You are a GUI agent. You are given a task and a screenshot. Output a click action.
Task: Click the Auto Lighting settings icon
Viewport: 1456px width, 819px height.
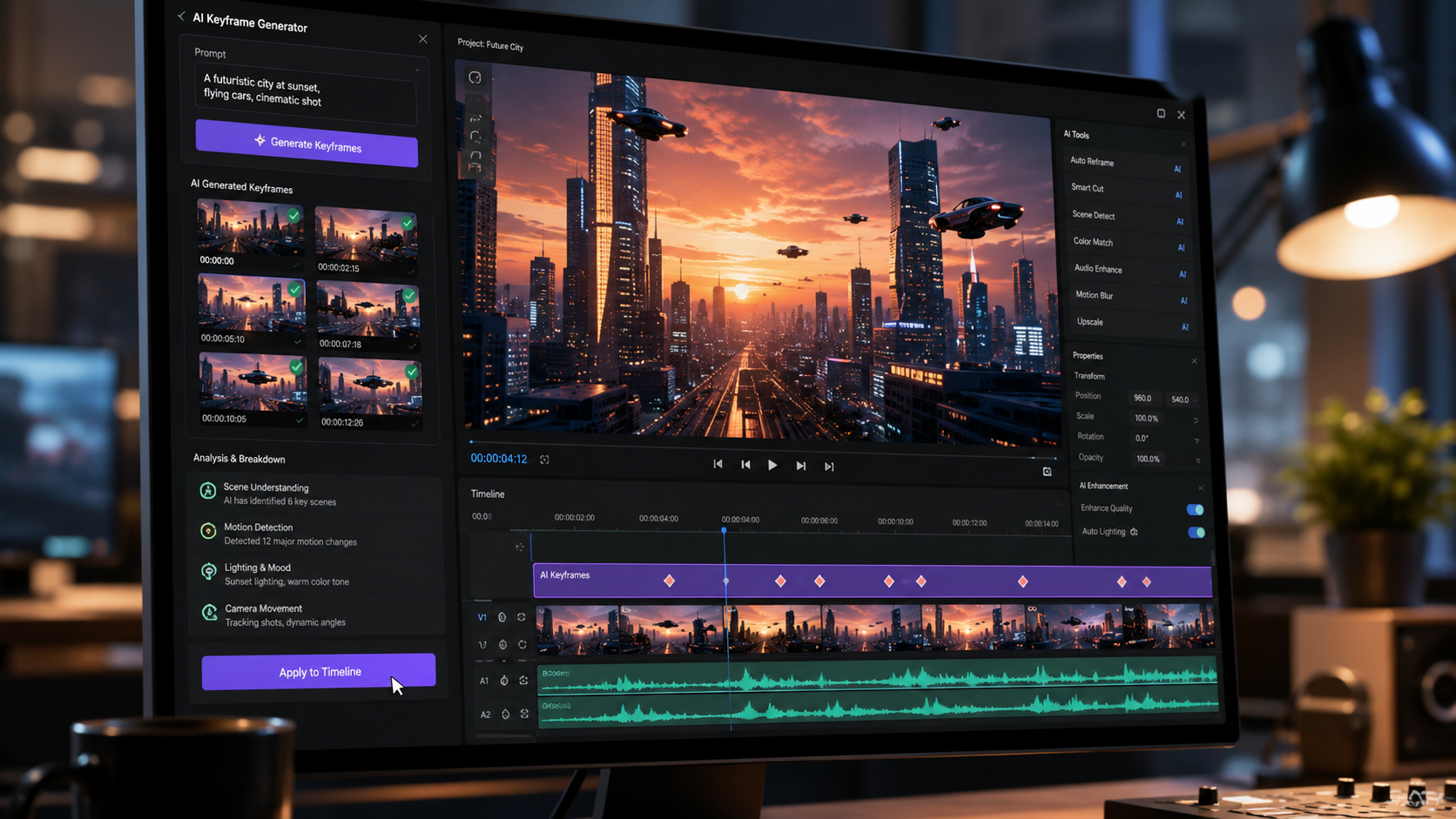point(1134,532)
